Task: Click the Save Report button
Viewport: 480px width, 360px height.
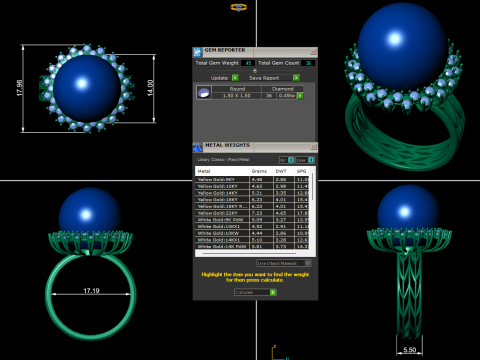Action: click(274, 78)
